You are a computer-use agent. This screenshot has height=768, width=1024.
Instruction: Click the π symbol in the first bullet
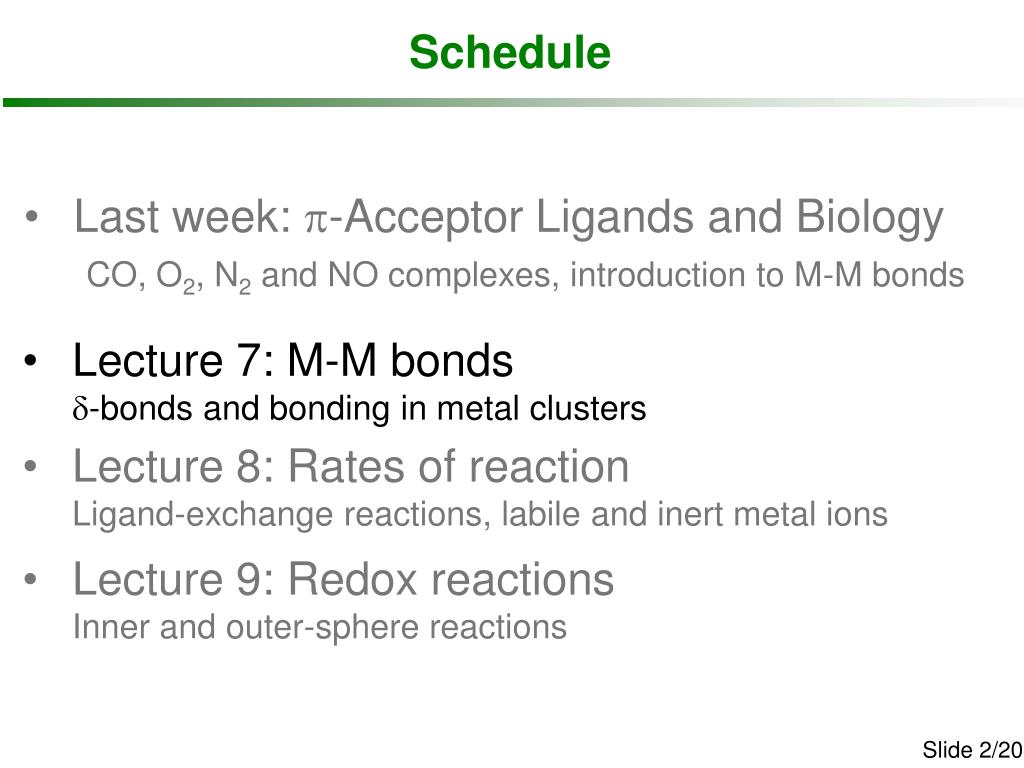pos(317,222)
